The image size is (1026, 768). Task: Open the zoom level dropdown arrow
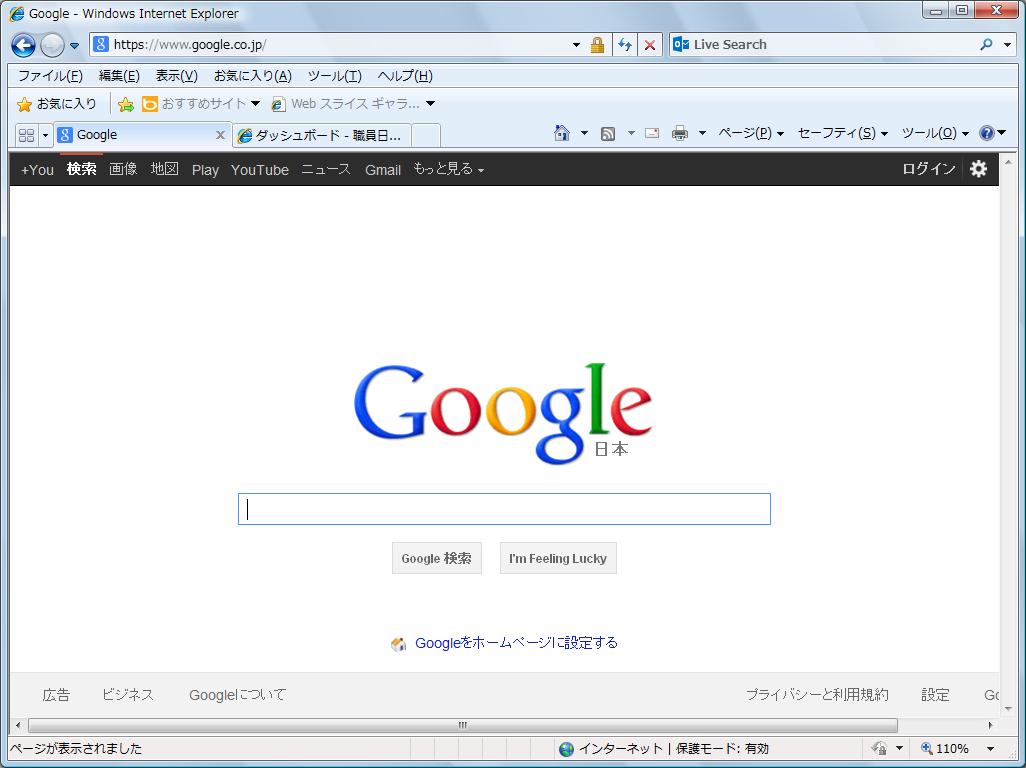(990, 748)
